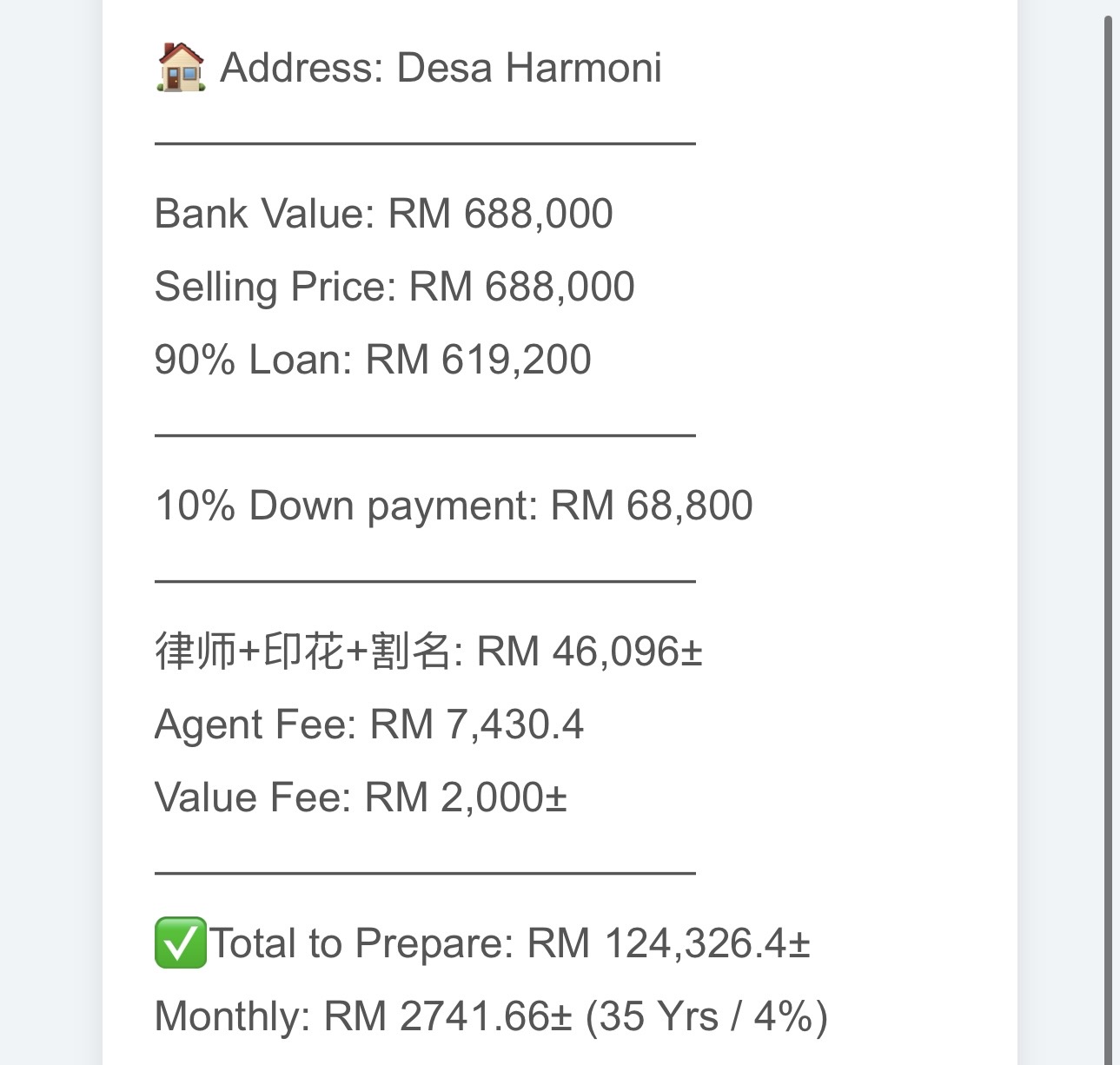Click the Bank Value label

point(263,214)
